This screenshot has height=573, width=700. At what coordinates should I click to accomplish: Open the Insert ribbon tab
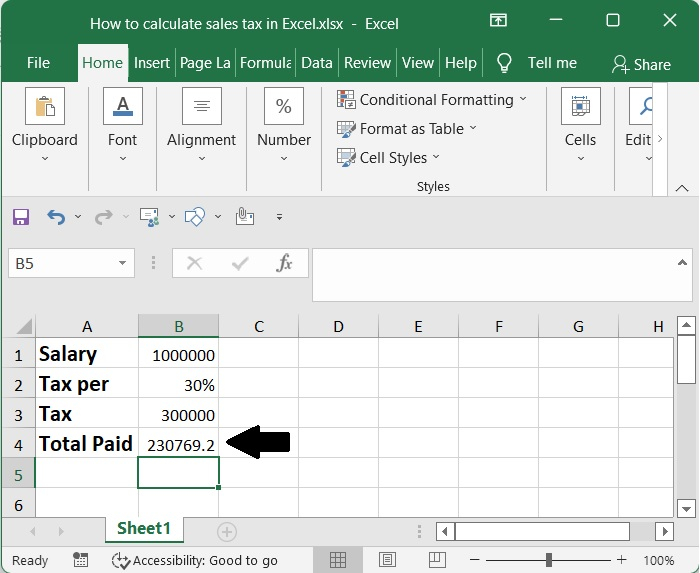coord(152,62)
